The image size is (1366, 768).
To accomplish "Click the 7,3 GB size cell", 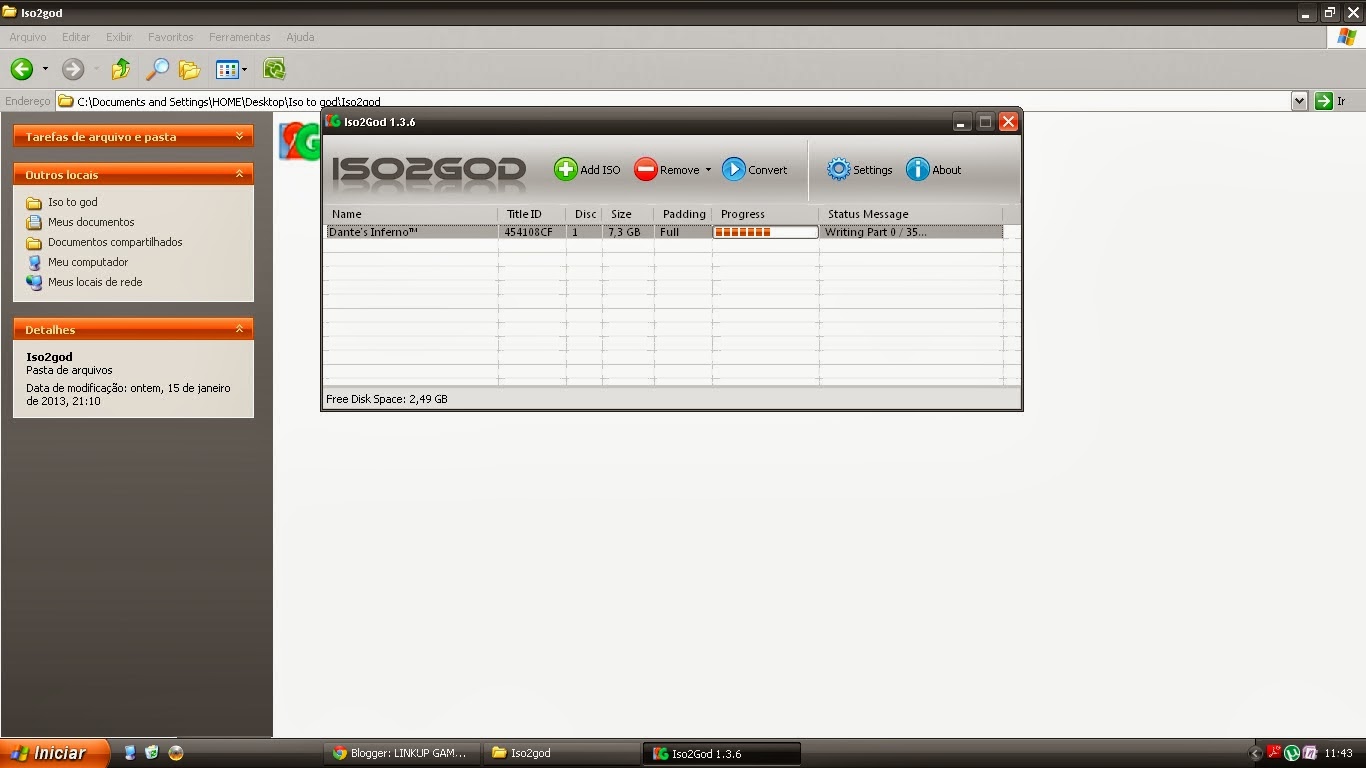I will pos(623,232).
